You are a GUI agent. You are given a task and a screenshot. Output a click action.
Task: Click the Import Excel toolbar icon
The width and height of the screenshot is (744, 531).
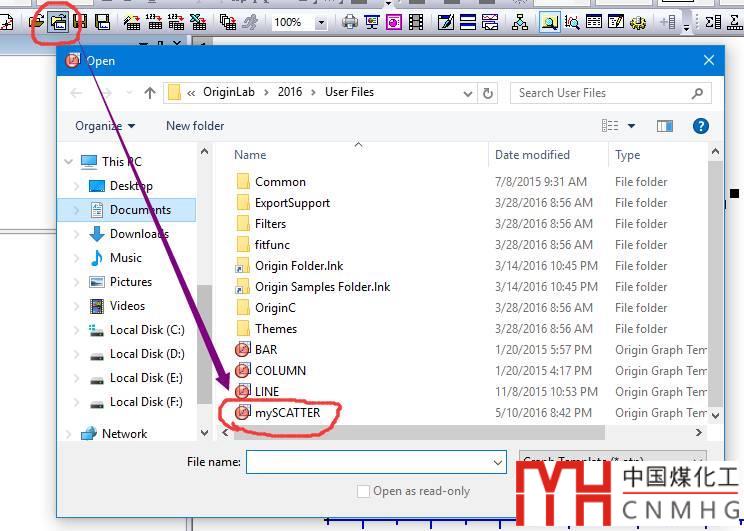coord(198,22)
